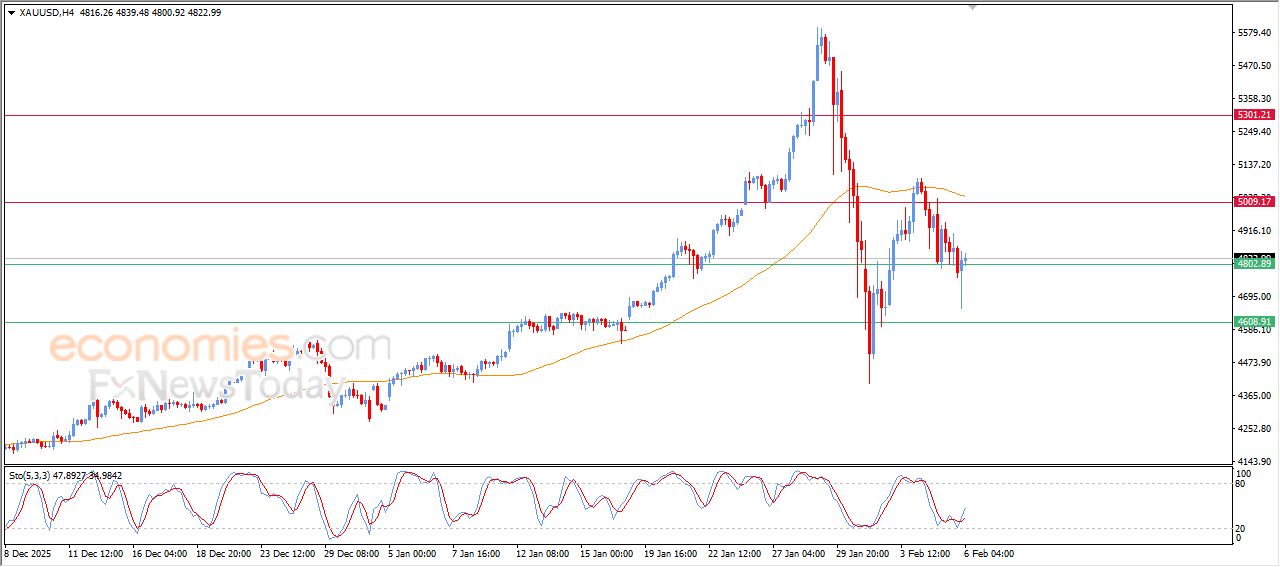Click the 15 Jan 00:00 time label

pyautogui.click(x=607, y=553)
